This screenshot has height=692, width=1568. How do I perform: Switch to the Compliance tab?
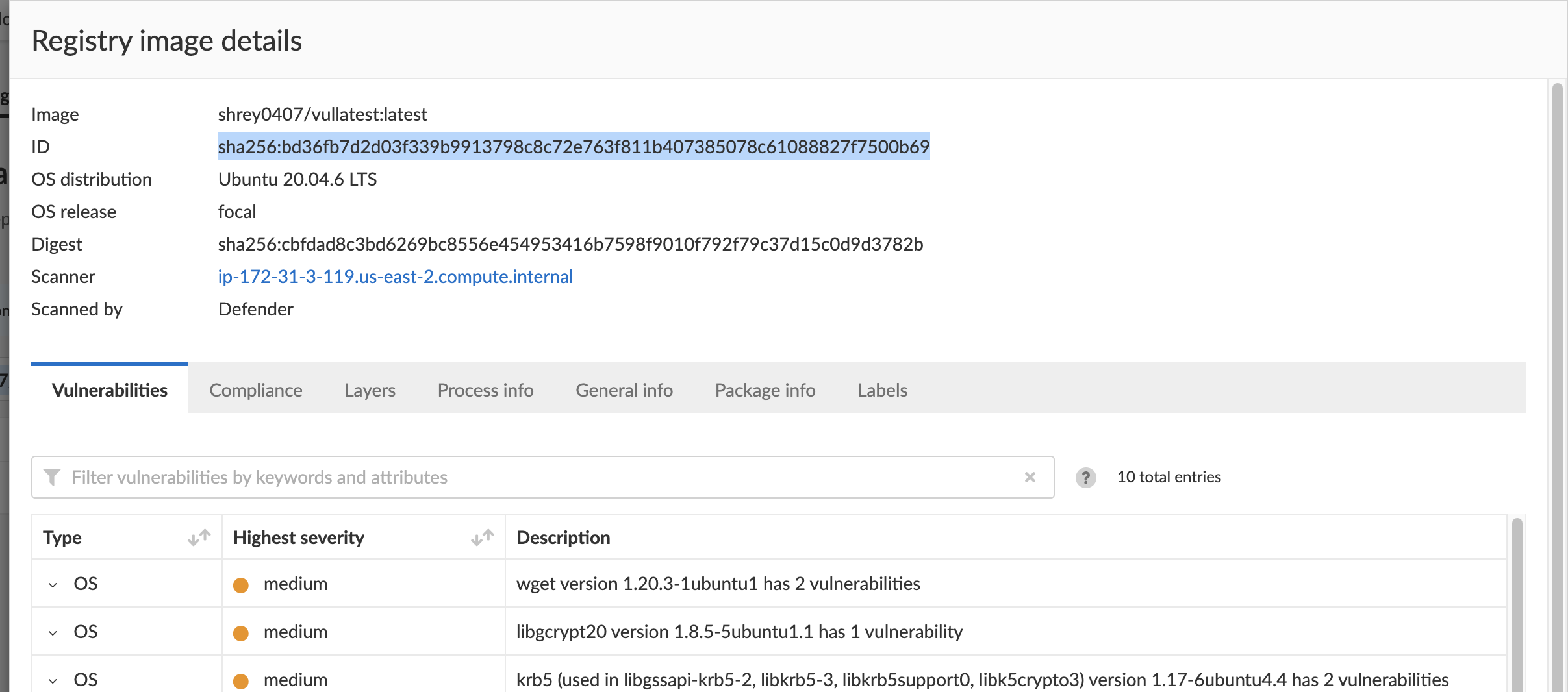256,390
